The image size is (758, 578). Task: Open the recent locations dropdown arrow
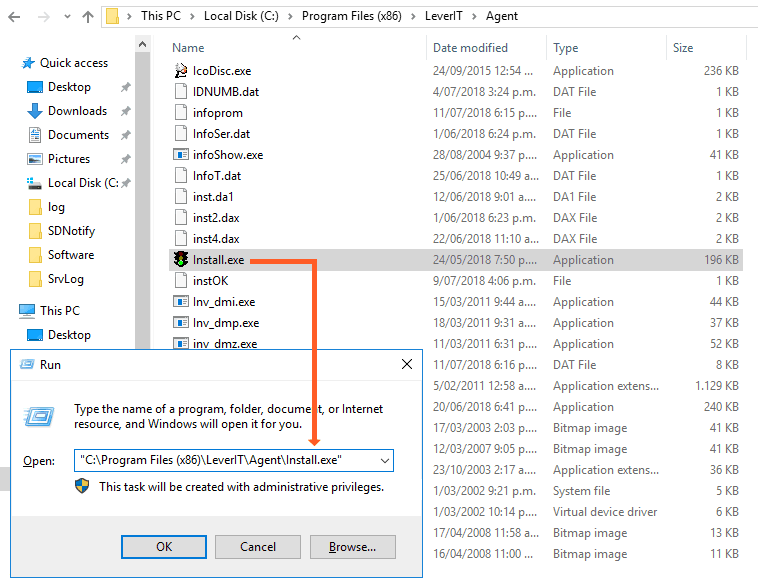point(67,17)
